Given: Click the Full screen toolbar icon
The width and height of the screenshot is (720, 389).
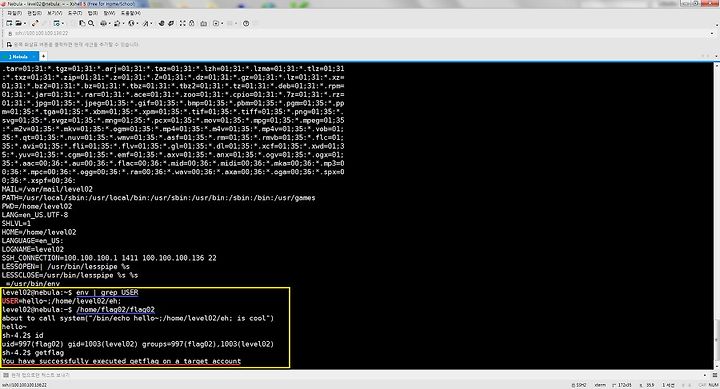Looking at the screenshot, I should (182, 23).
